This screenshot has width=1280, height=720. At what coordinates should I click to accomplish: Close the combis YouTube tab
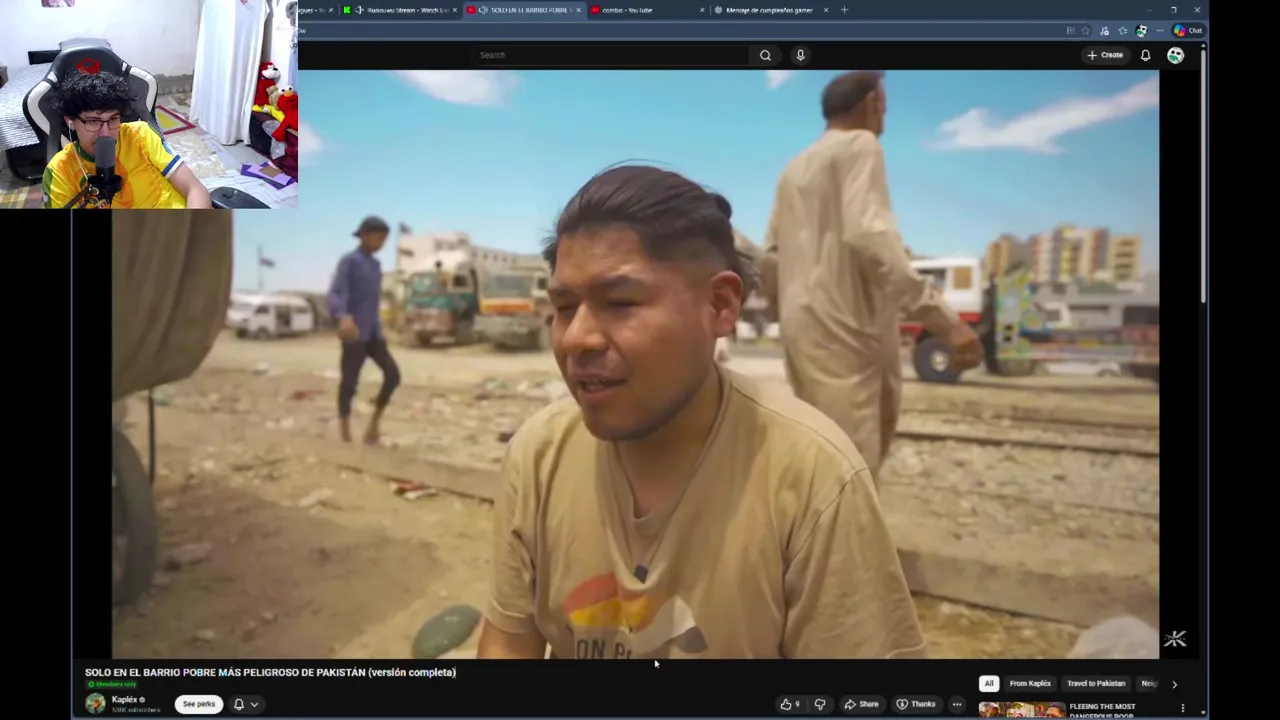702,10
